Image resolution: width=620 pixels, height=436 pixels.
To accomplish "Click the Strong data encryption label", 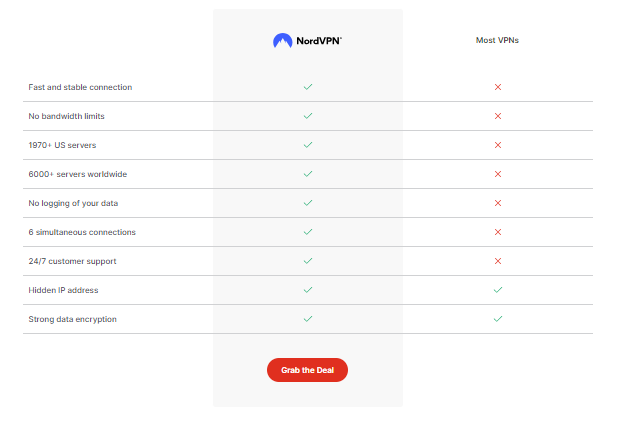I will (74, 319).
